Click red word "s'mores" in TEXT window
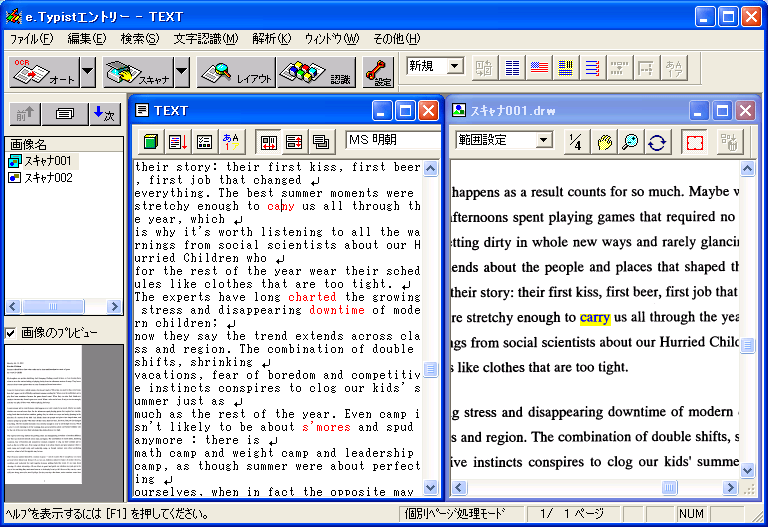Viewport: 768px width, 527px height. tap(326, 427)
